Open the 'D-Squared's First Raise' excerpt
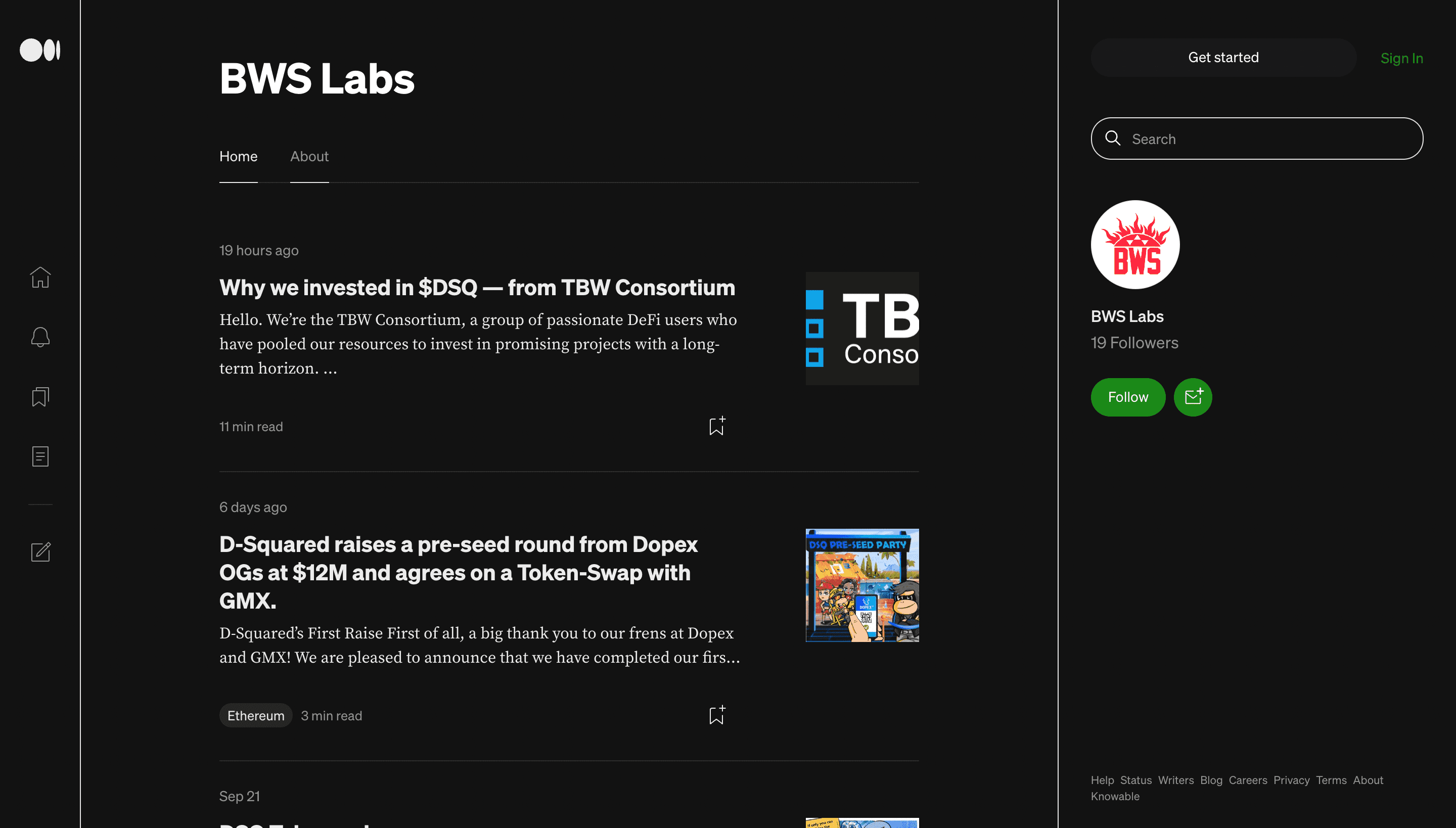The image size is (1456, 828). pyautogui.click(x=479, y=646)
